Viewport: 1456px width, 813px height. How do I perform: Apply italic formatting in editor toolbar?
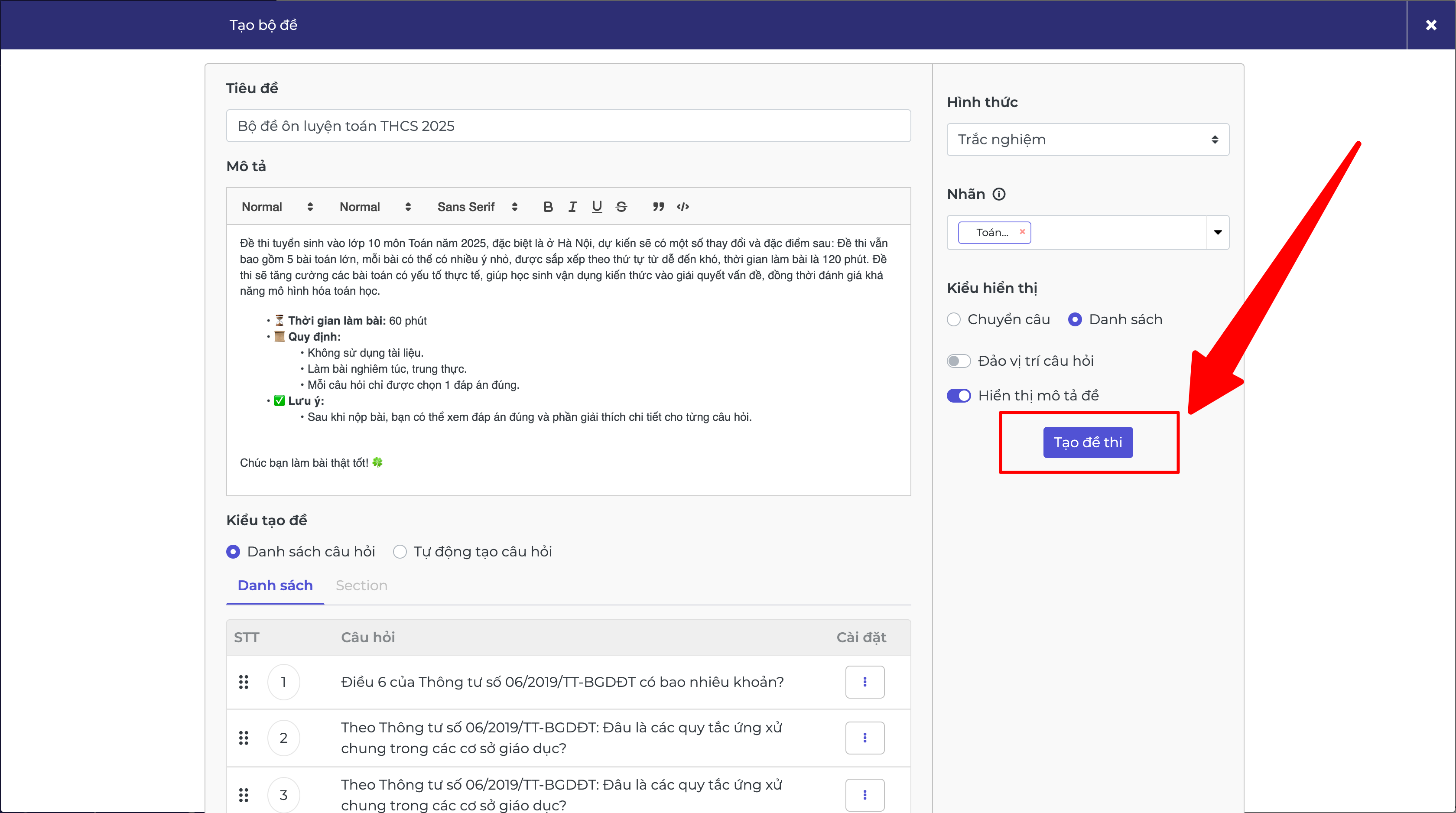pos(572,207)
